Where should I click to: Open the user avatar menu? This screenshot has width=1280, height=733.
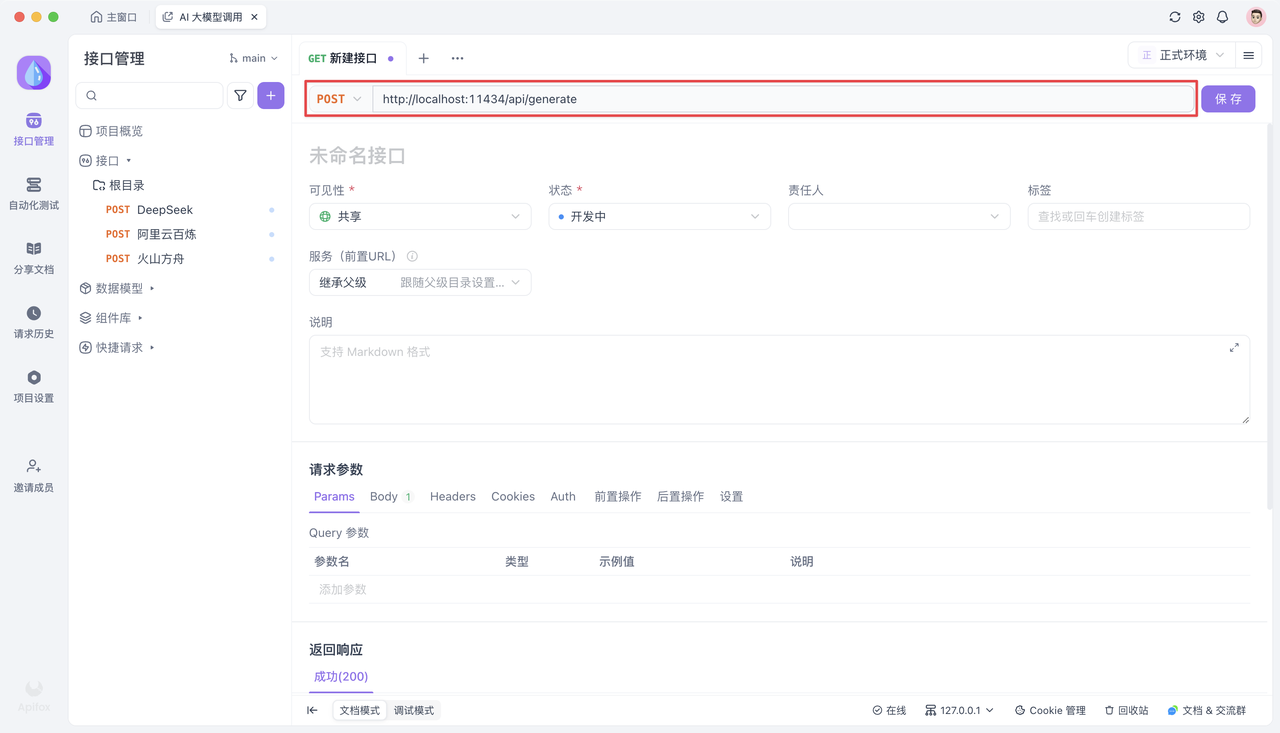coord(1256,17)
